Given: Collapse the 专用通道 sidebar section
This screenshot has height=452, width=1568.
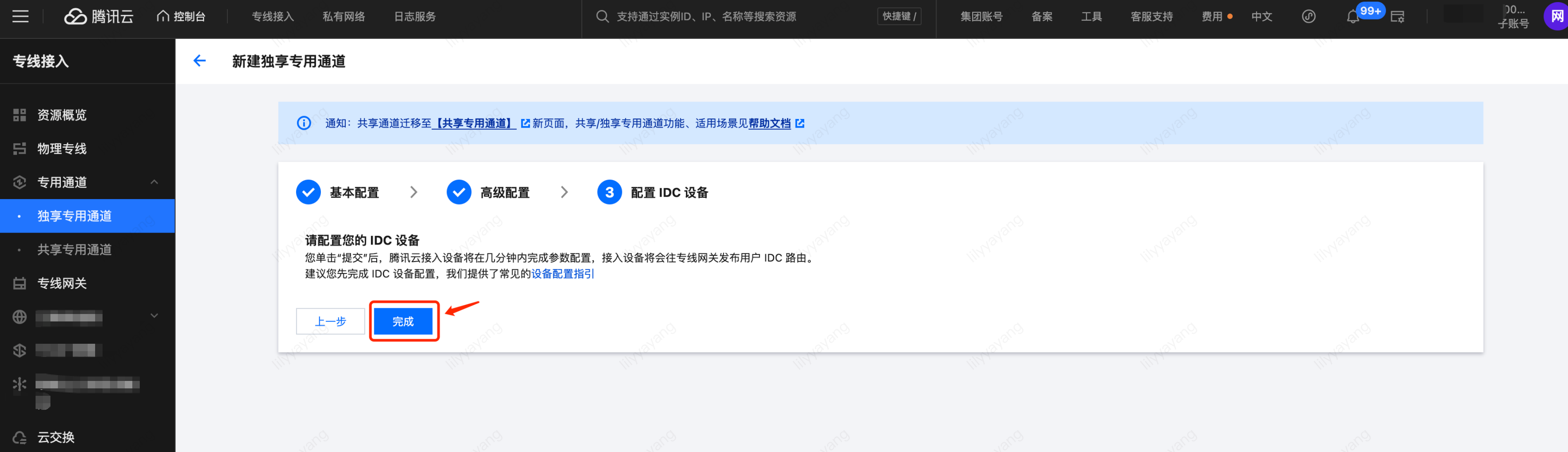Looking at the screenshot, I should point(154,182).
